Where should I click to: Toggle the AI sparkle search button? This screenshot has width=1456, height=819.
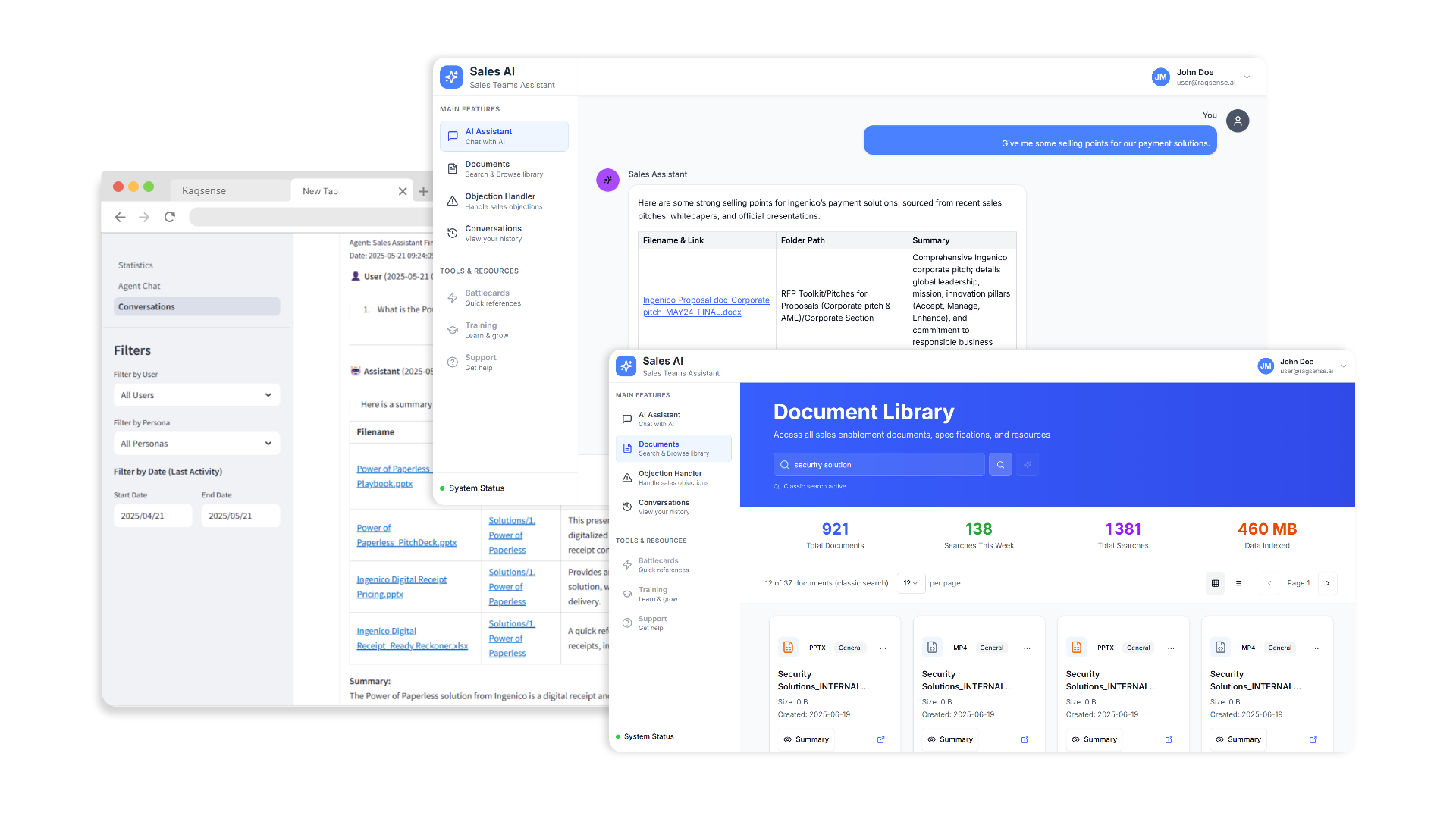[x=1028, y=465]
